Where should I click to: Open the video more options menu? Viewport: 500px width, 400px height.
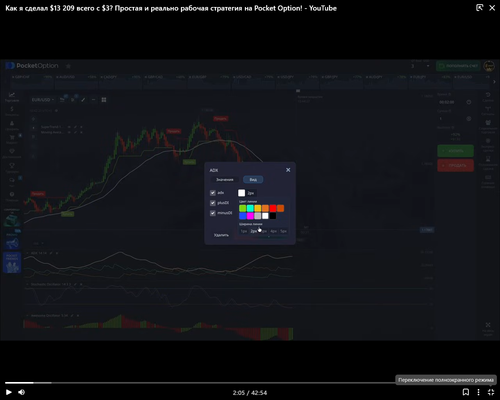(478, 392)
